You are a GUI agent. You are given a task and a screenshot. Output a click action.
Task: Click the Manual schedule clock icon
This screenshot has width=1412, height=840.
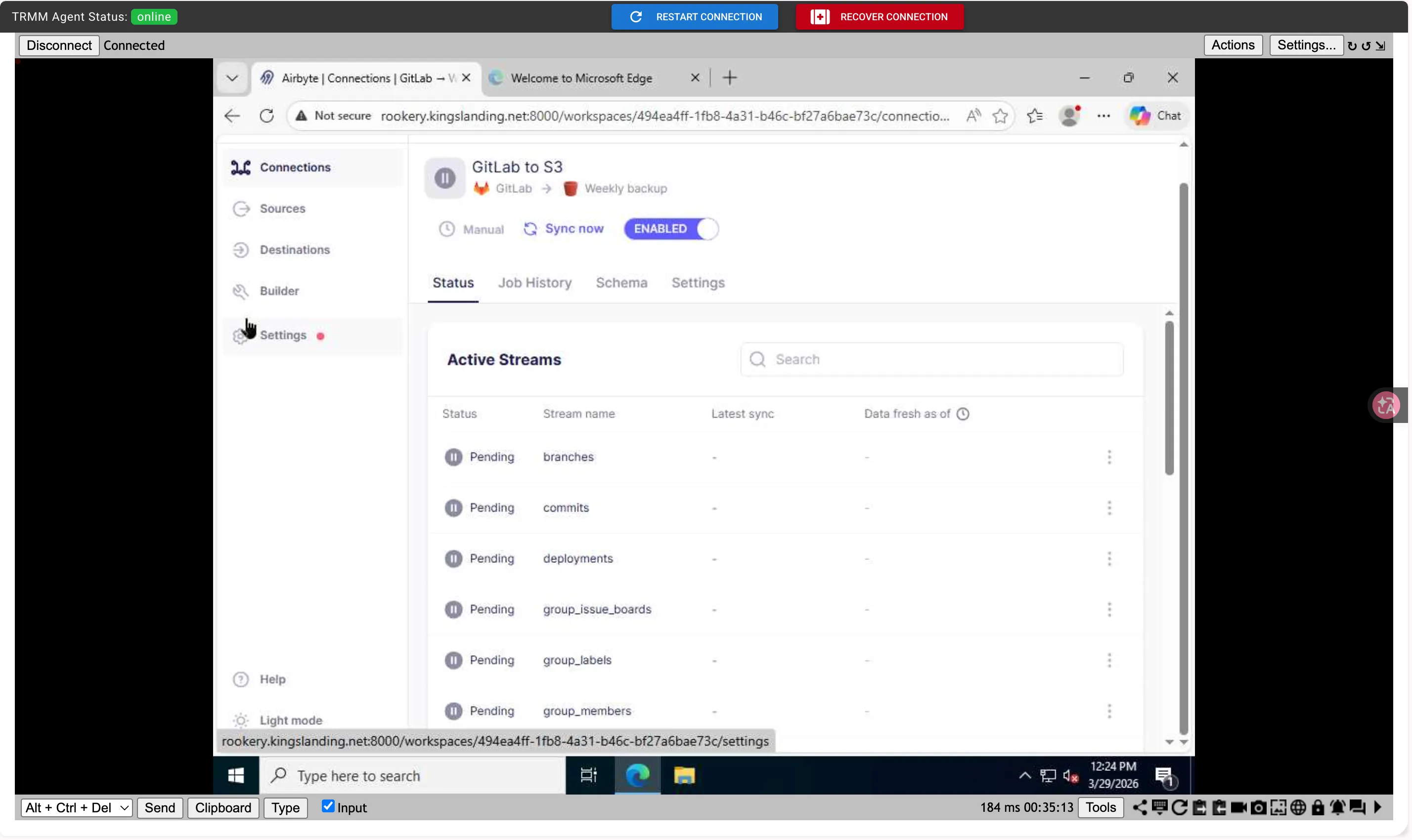[447, 229]
